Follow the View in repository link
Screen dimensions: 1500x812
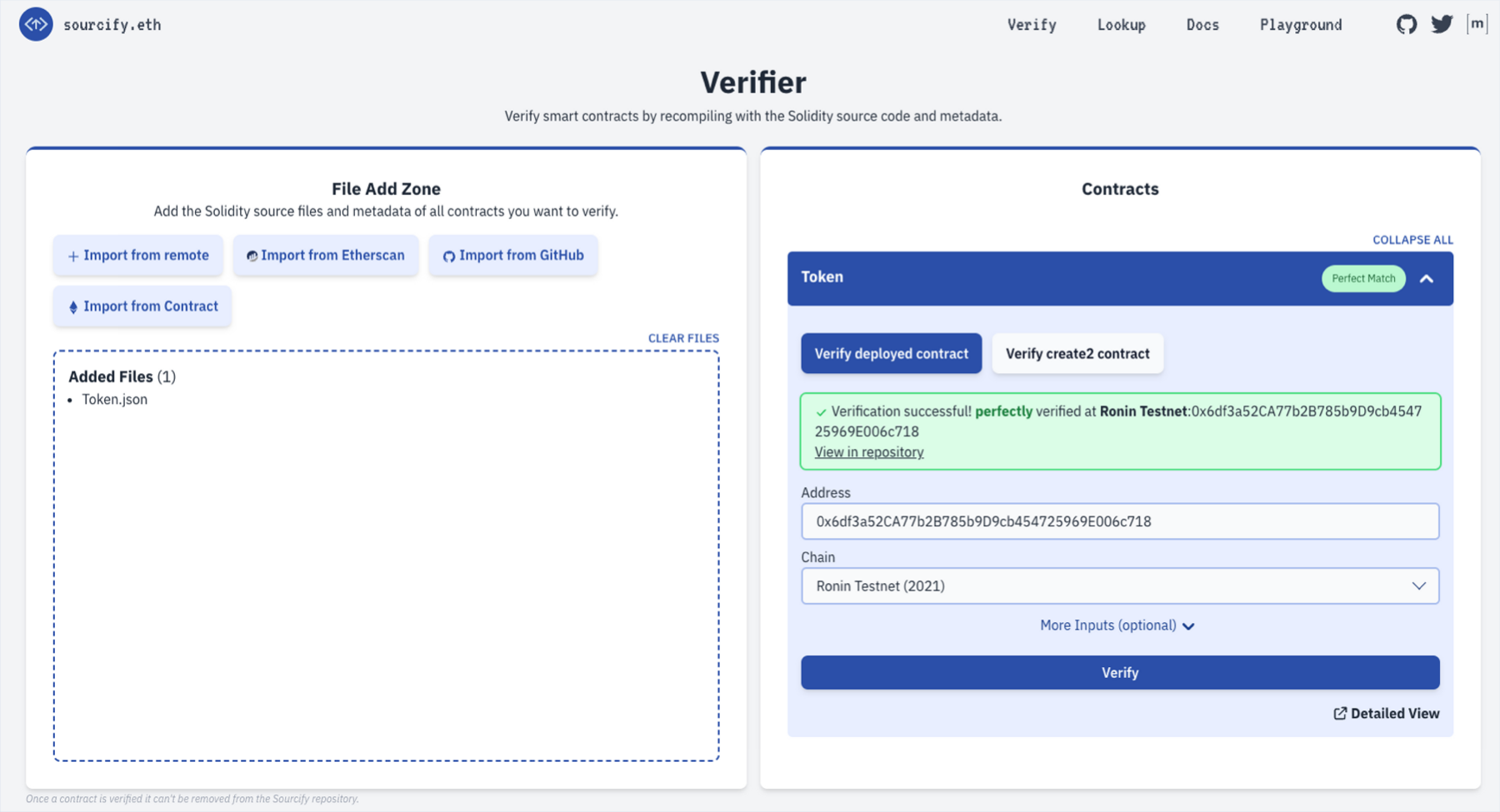pyautogui.click(x=869, y=452)
